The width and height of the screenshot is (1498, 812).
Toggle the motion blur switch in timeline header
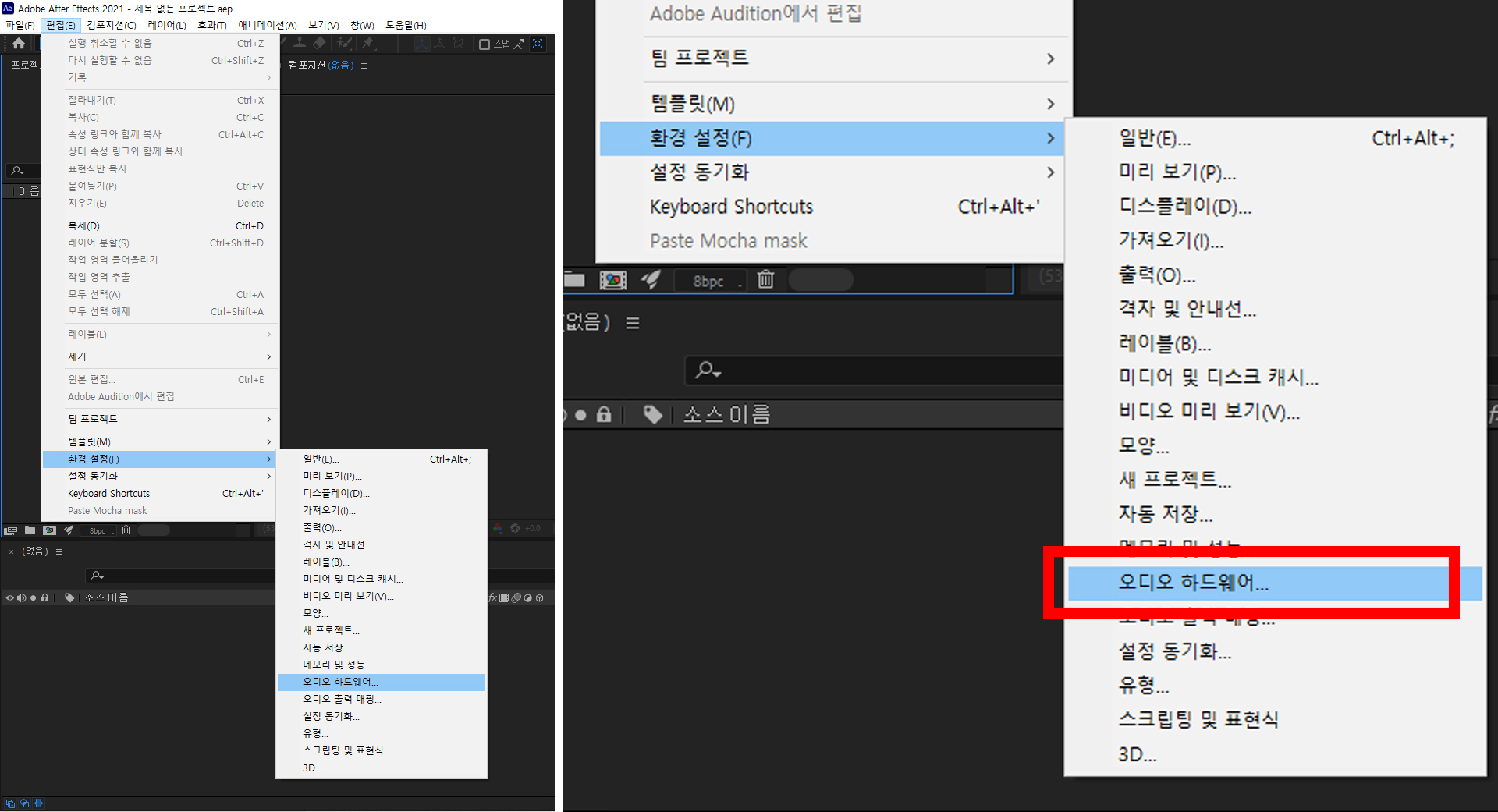(516, 597)
